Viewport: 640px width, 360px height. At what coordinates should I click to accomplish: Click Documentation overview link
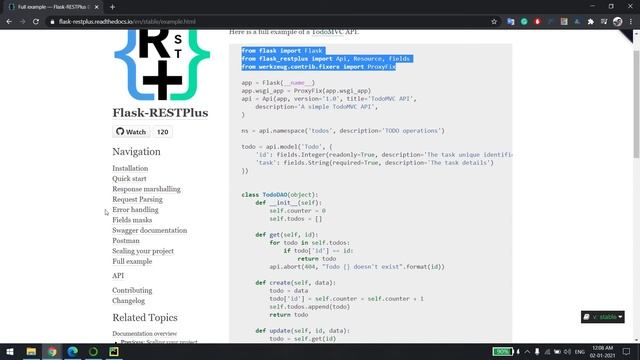point(144,333)
